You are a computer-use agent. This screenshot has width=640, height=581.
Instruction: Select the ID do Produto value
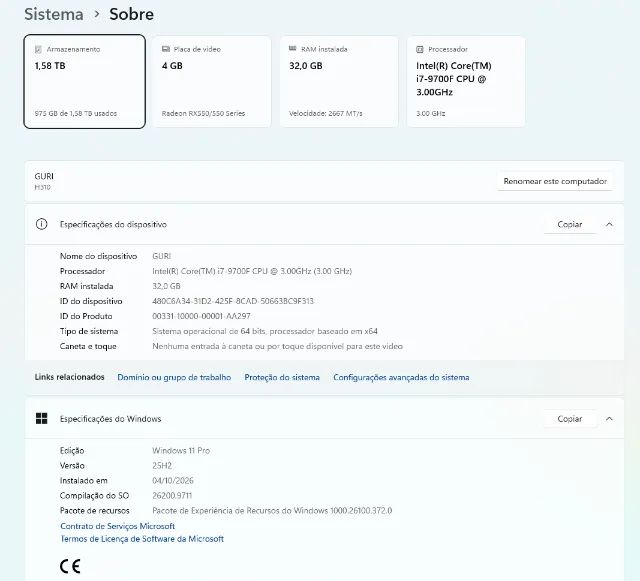click(201, 316)
